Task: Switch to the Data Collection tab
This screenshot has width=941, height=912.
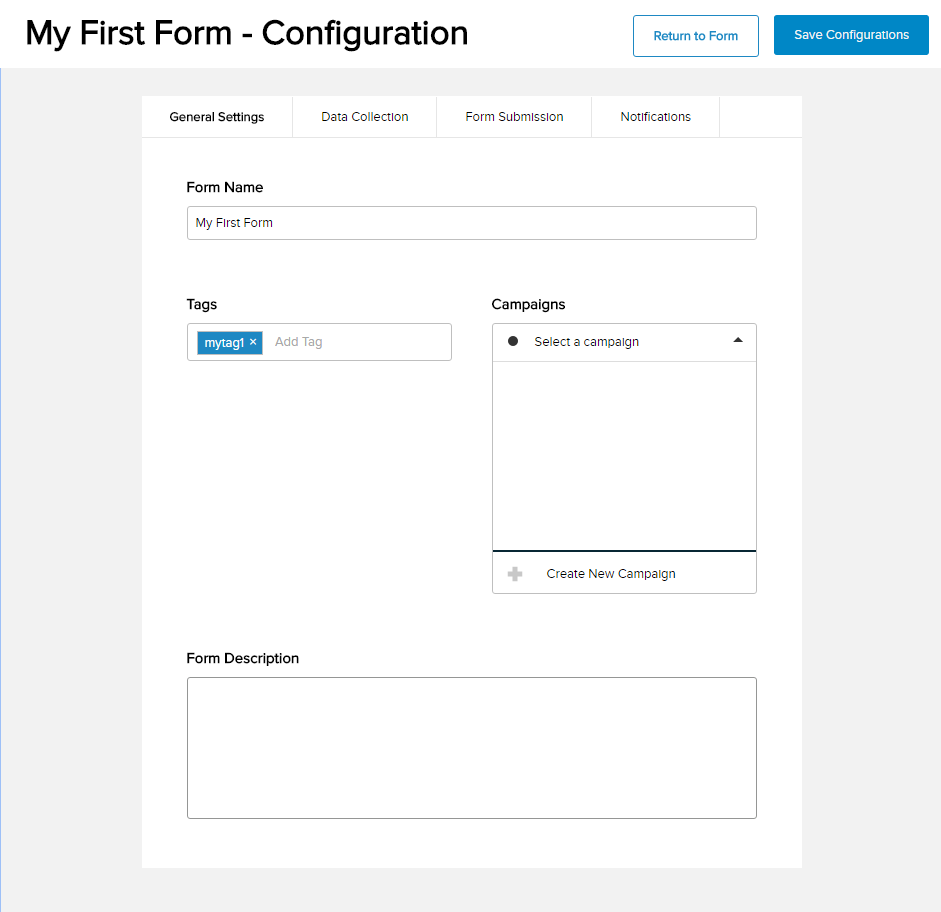Action: [364, 117]
